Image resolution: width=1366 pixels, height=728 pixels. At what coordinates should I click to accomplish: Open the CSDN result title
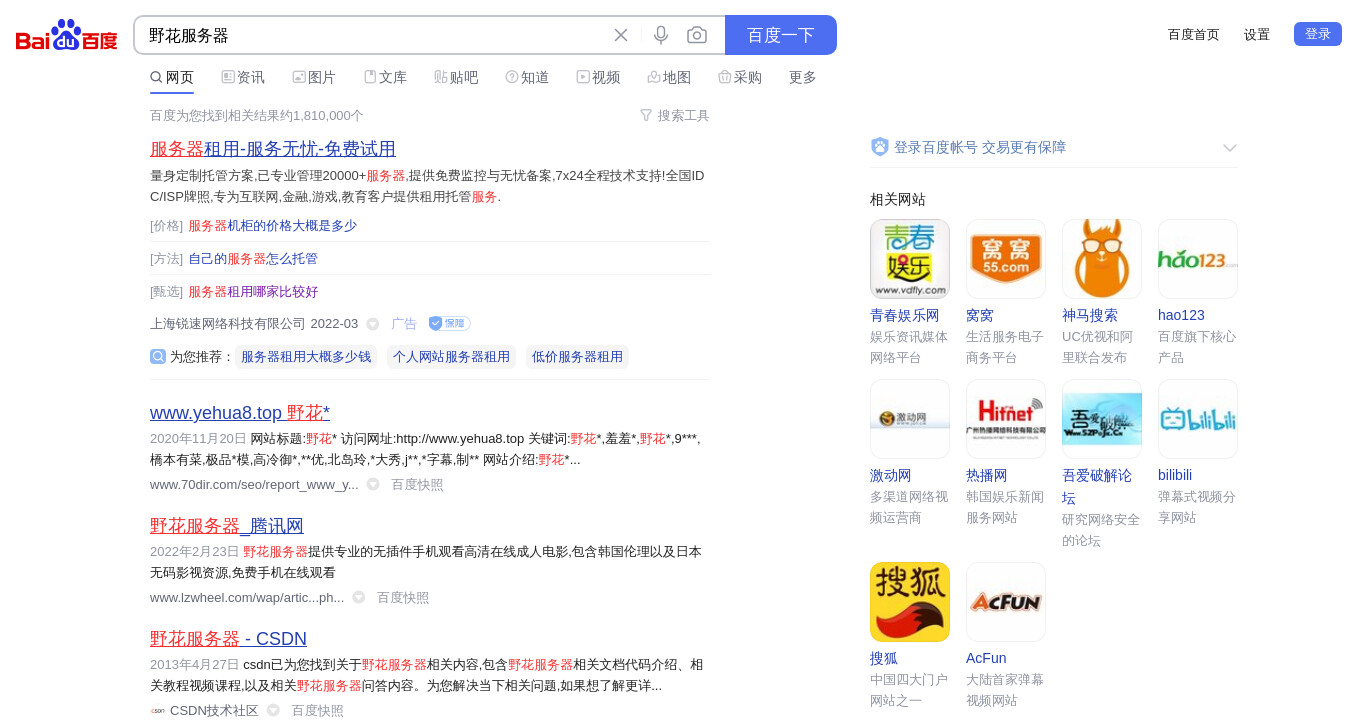pyautogui.click(x=228, y=639)
